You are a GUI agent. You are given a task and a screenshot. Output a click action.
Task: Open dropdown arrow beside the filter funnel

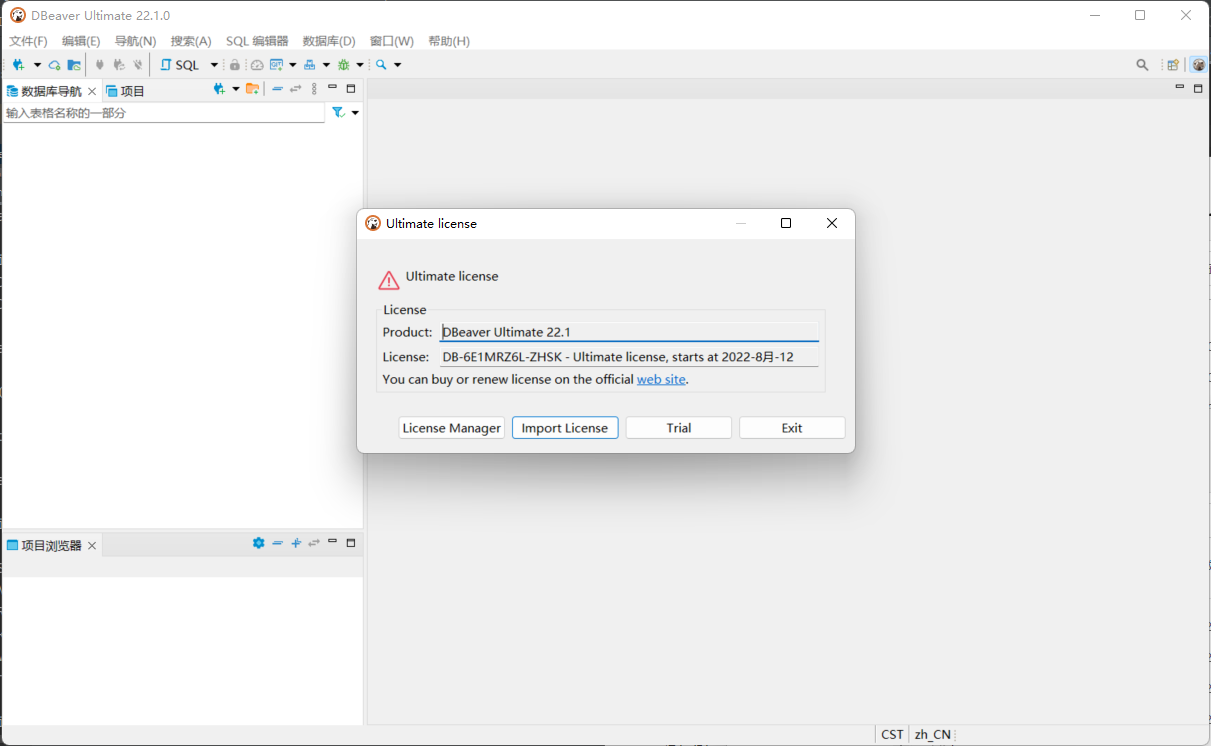pos(355,113)
